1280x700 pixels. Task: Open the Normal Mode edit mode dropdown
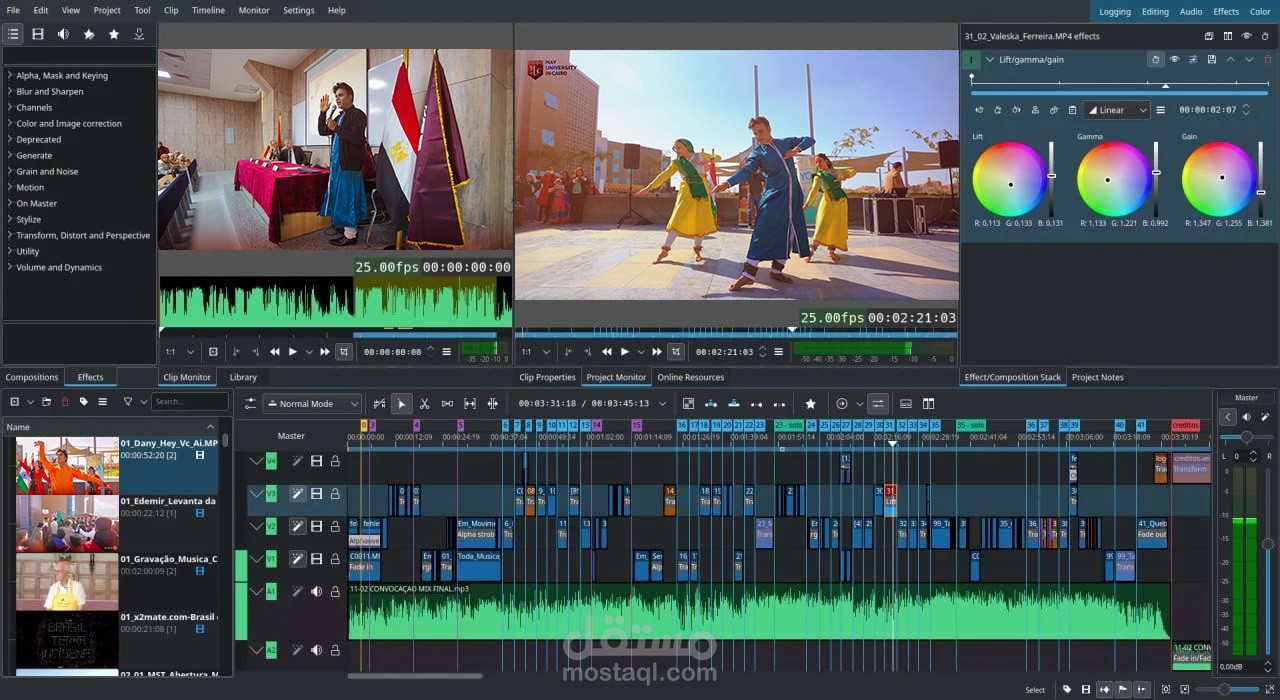(x=313, y=404)
